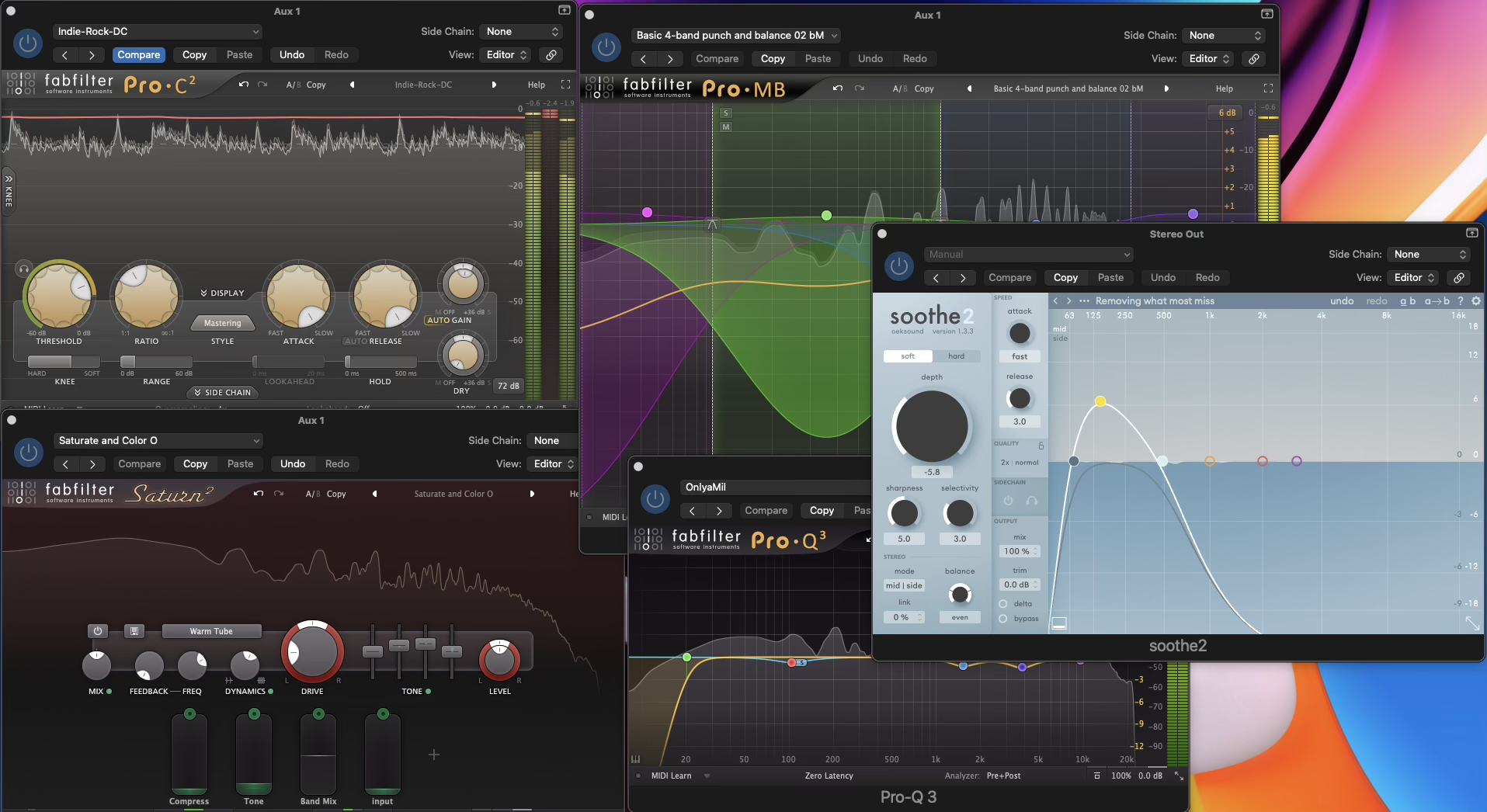Mute the selected Pro-MB band with M
The image size is (1487, 812).
coord(726,127)
